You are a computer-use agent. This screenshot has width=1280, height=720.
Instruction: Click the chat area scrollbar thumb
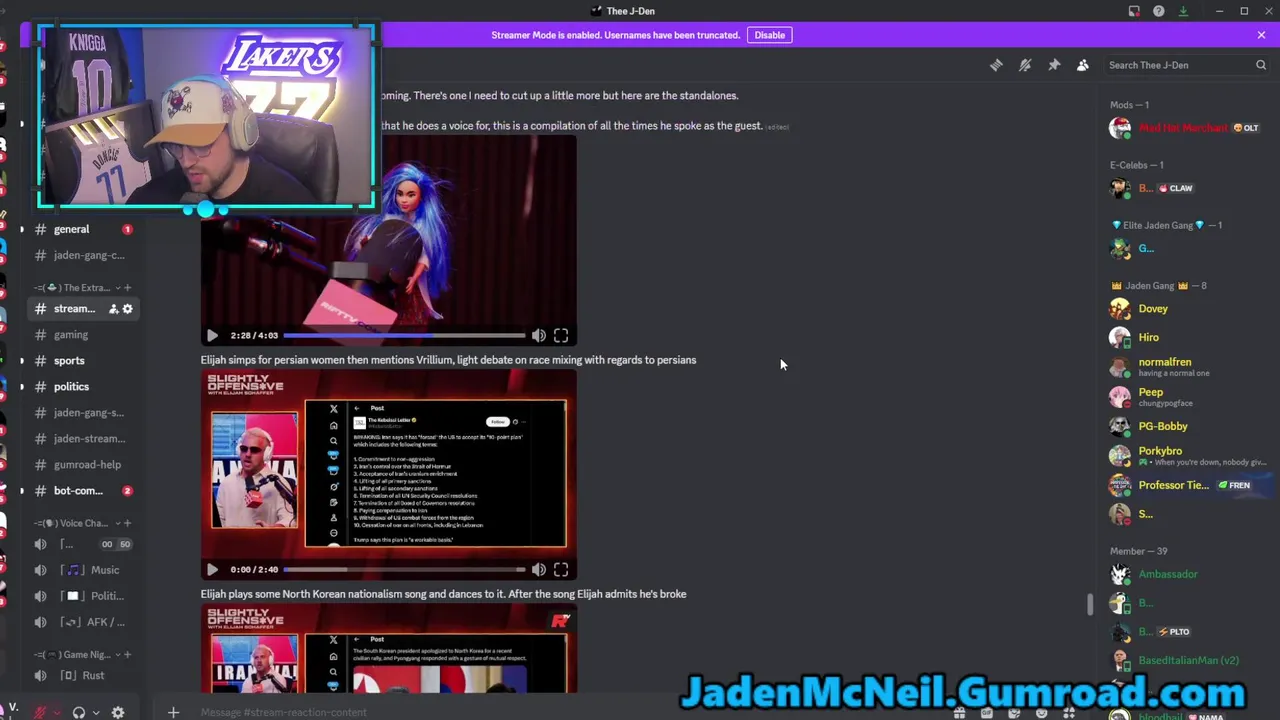[x=1091, y=605]
